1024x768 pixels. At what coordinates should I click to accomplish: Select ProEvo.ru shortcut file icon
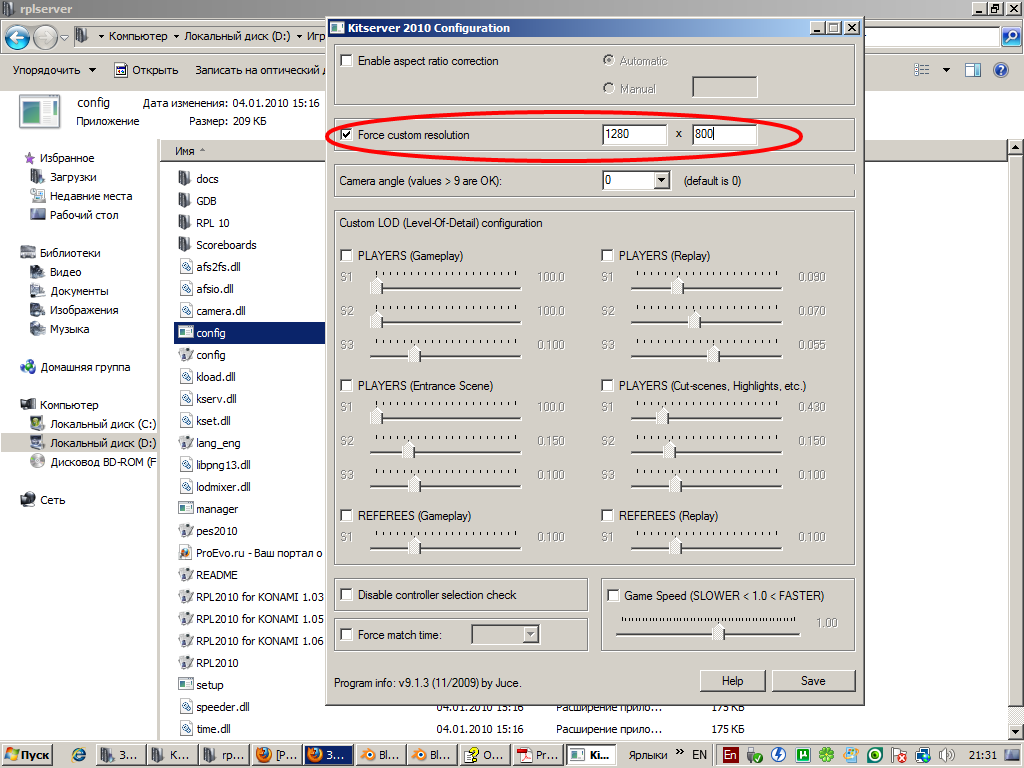(185, 552)
